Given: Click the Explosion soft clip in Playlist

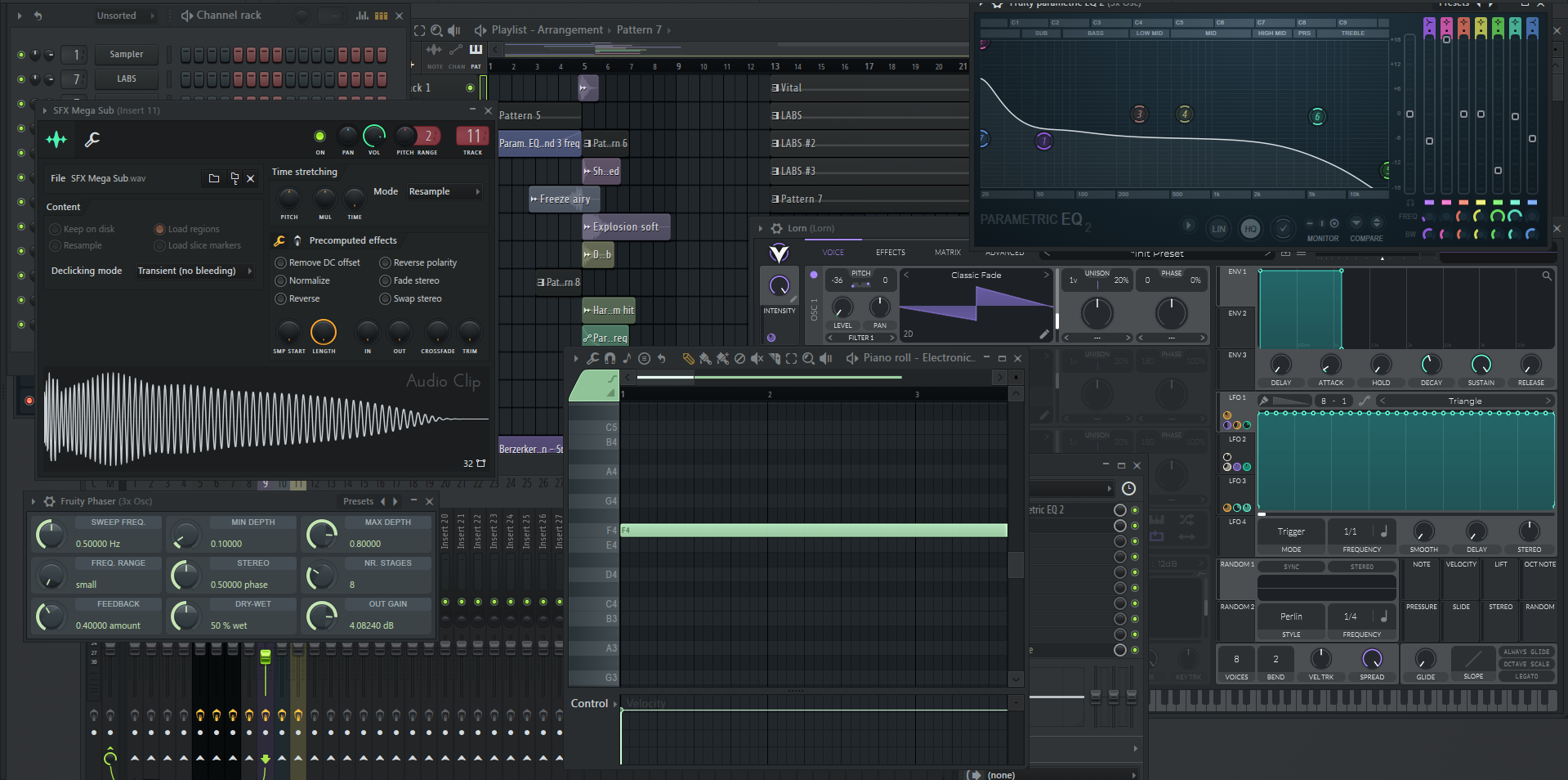Looking at the screenshot, I should tap(626, 227).
